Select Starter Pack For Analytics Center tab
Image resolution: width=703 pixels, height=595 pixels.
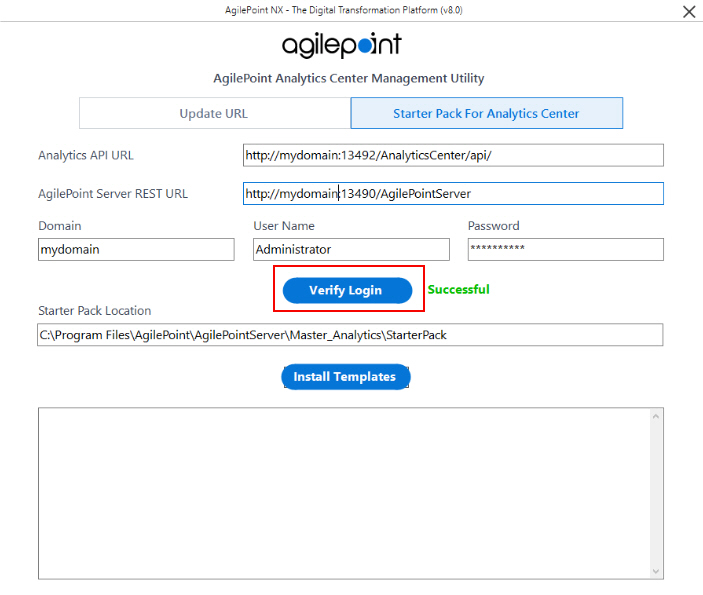click(486, 113)
